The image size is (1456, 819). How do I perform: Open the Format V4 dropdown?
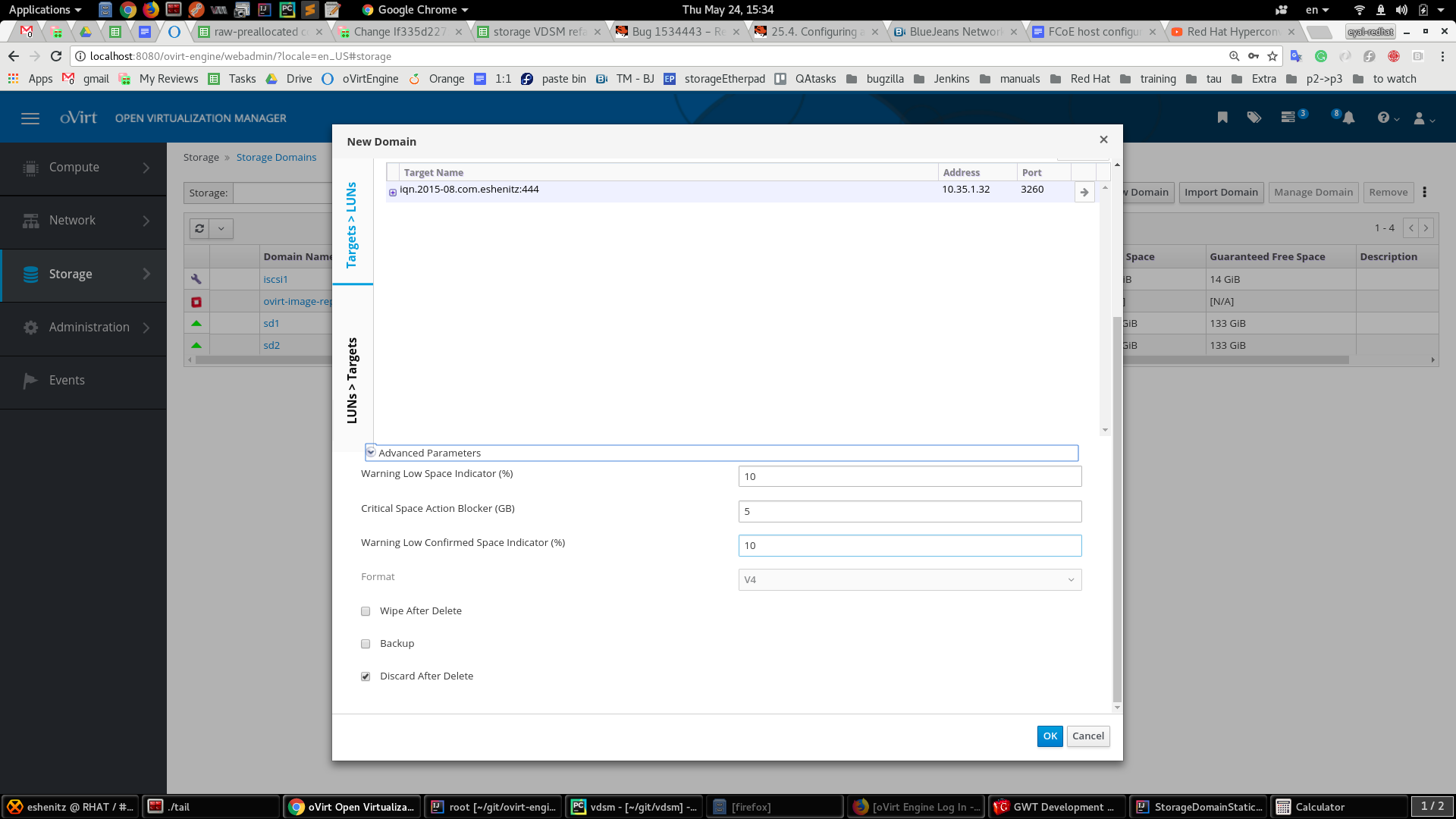(909, 580)
